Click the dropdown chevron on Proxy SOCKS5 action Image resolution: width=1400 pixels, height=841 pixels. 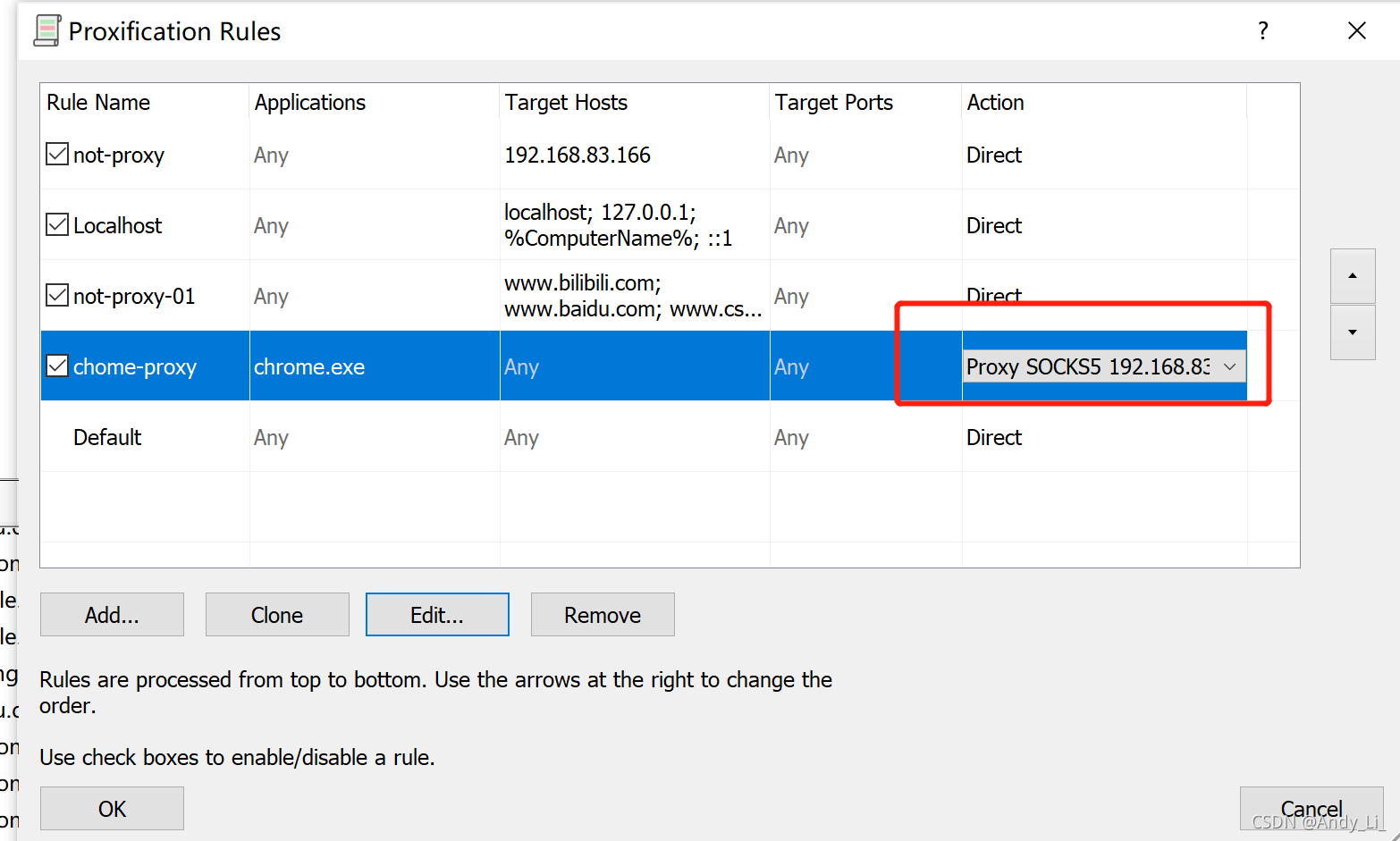pyautogui.click(x=1231, y=366)
